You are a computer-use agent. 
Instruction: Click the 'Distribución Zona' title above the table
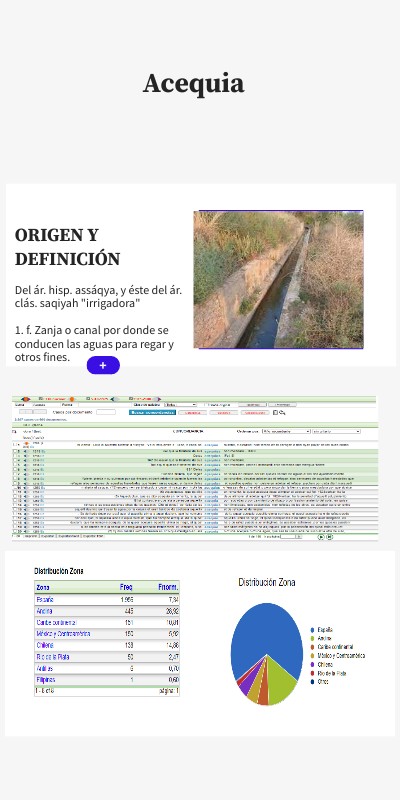(59, 571)
